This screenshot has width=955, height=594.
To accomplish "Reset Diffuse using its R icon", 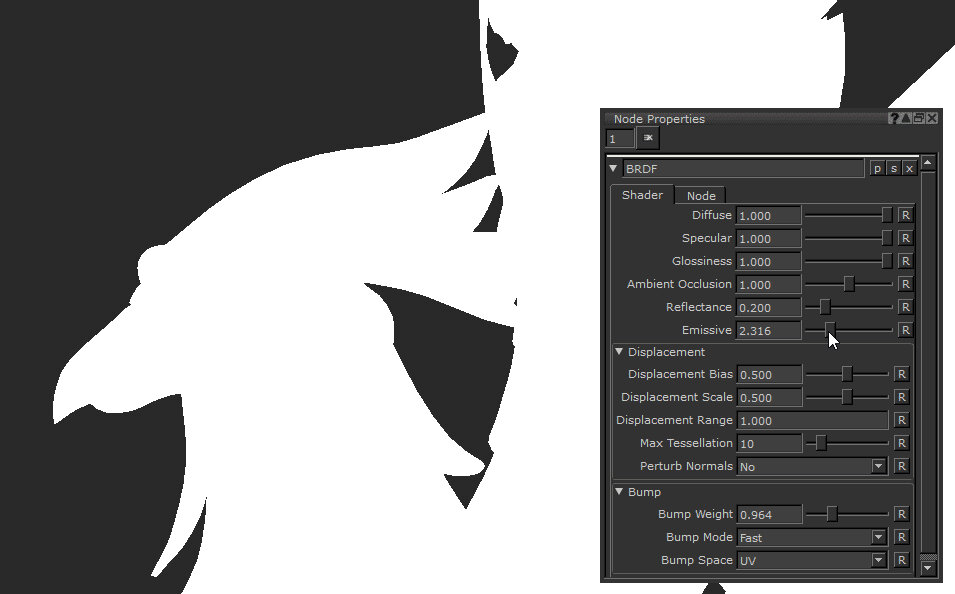I will (903, 215).
